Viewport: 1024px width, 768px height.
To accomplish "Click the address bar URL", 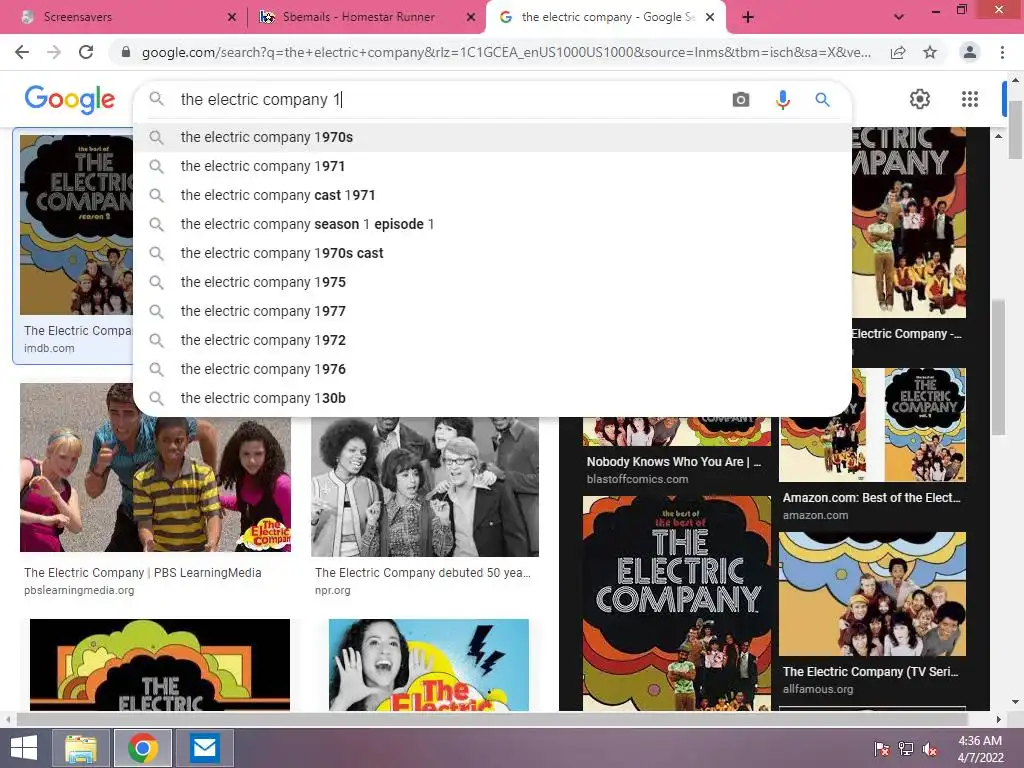I will click(x=506, y=52).
